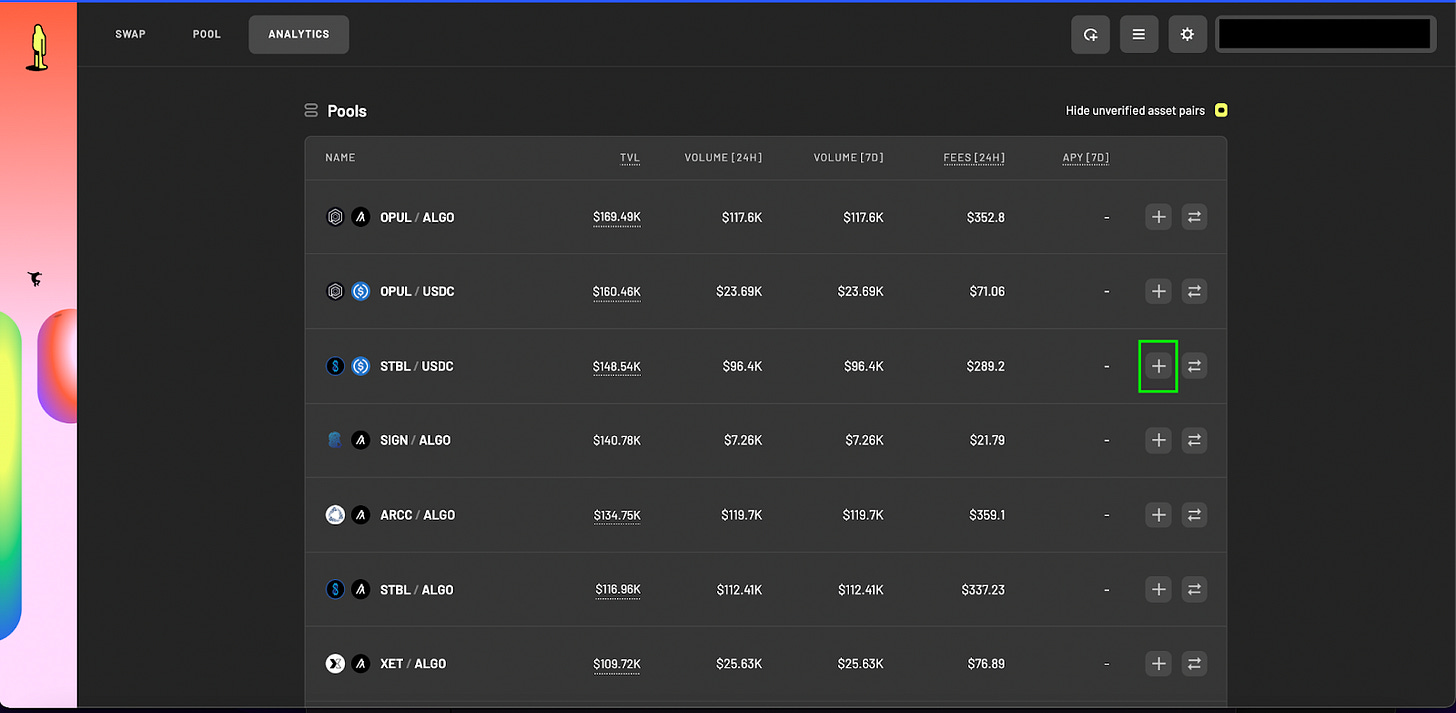Open the refresh-plus icon in header

pyautogui.click(x=1090, y=34)
